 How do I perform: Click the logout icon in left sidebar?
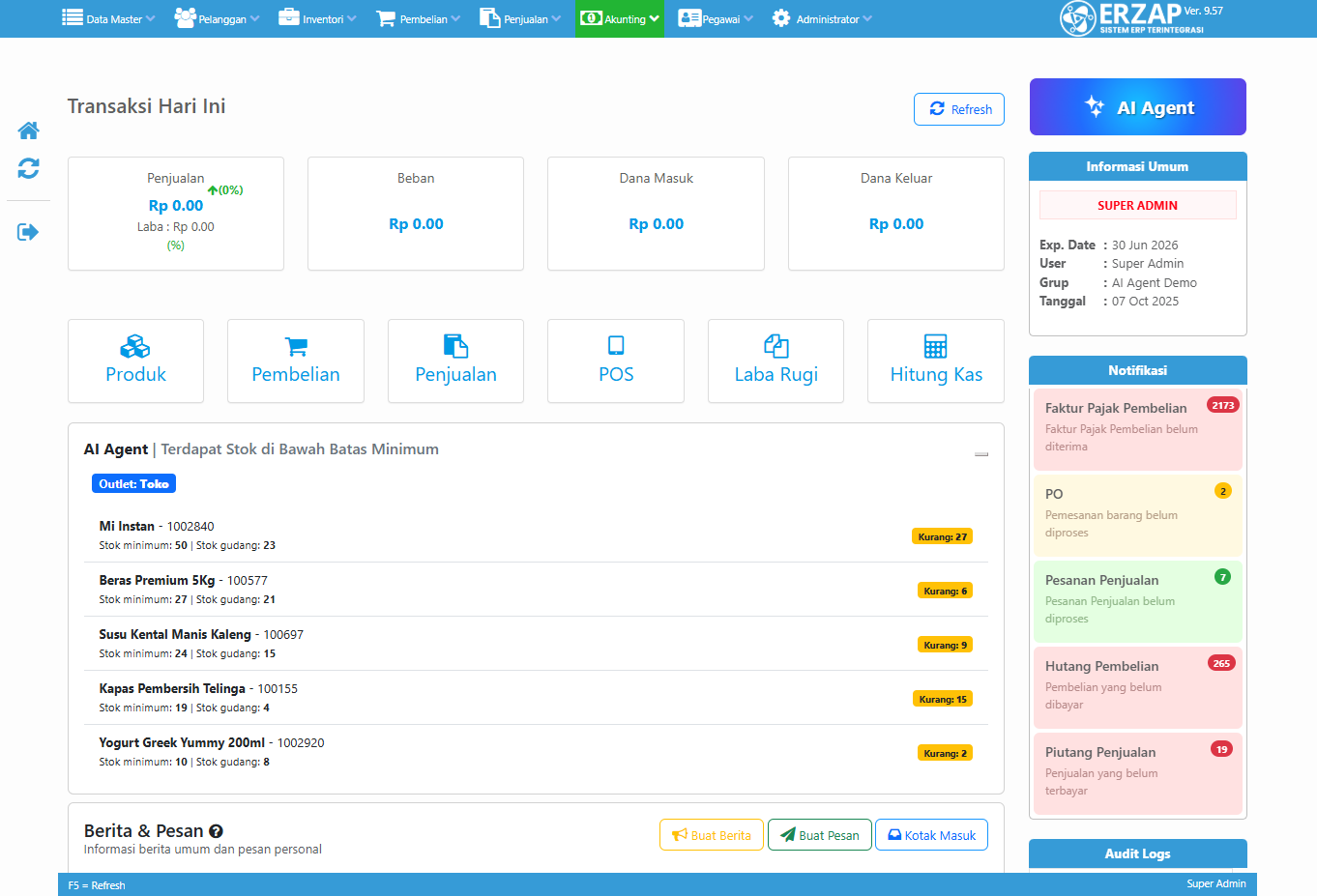pyautogui.click(x=28, y=232)
